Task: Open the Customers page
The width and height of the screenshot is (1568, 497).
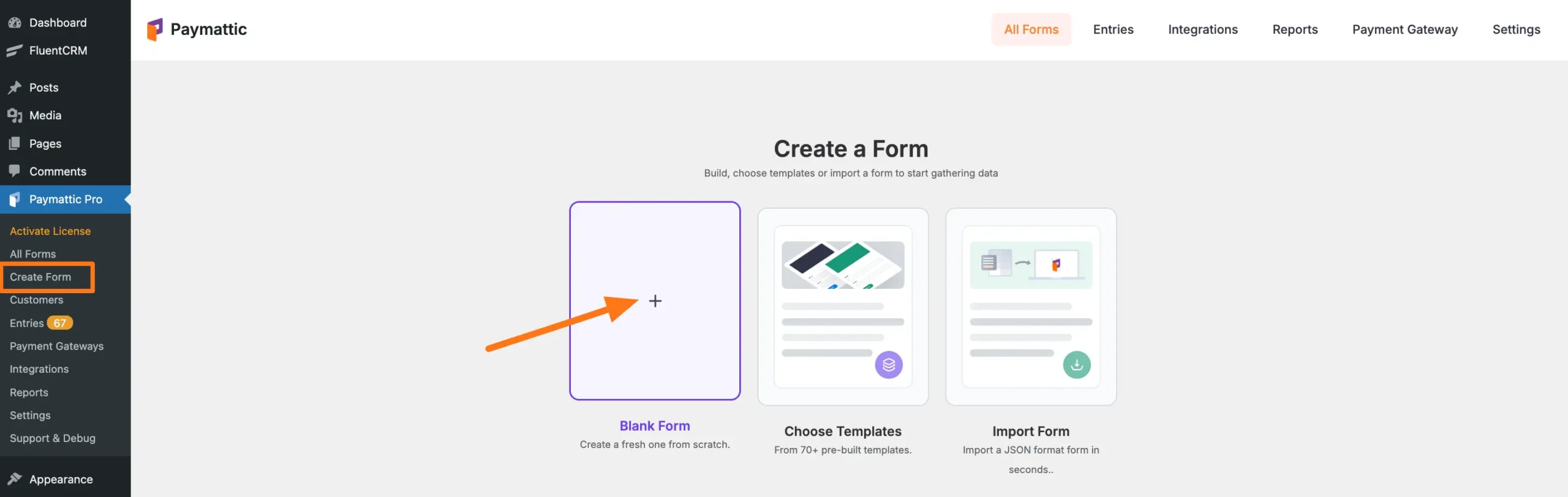Action: pyautogui.click(x=36, y=300)
